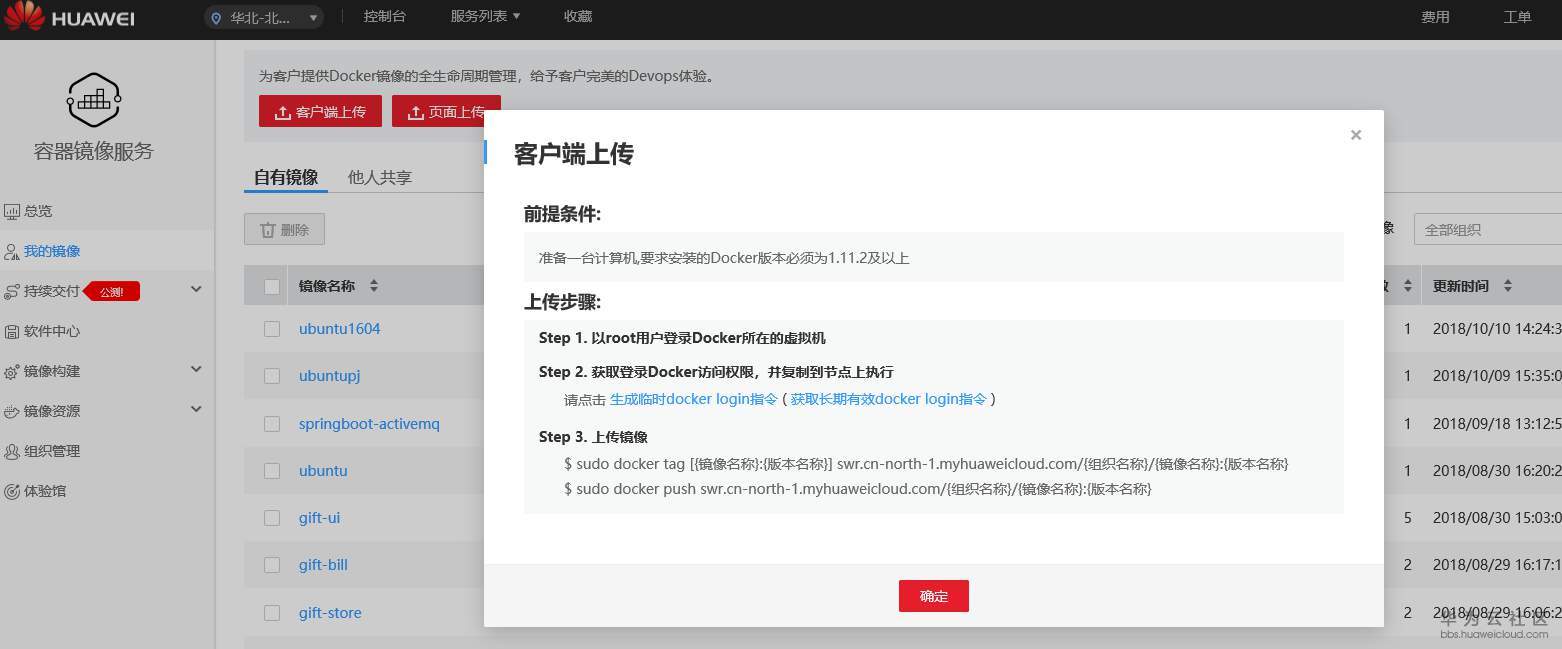Confirm the dialog with the 确定 button
1562x649 pixels.
click(x=933, y=595)
